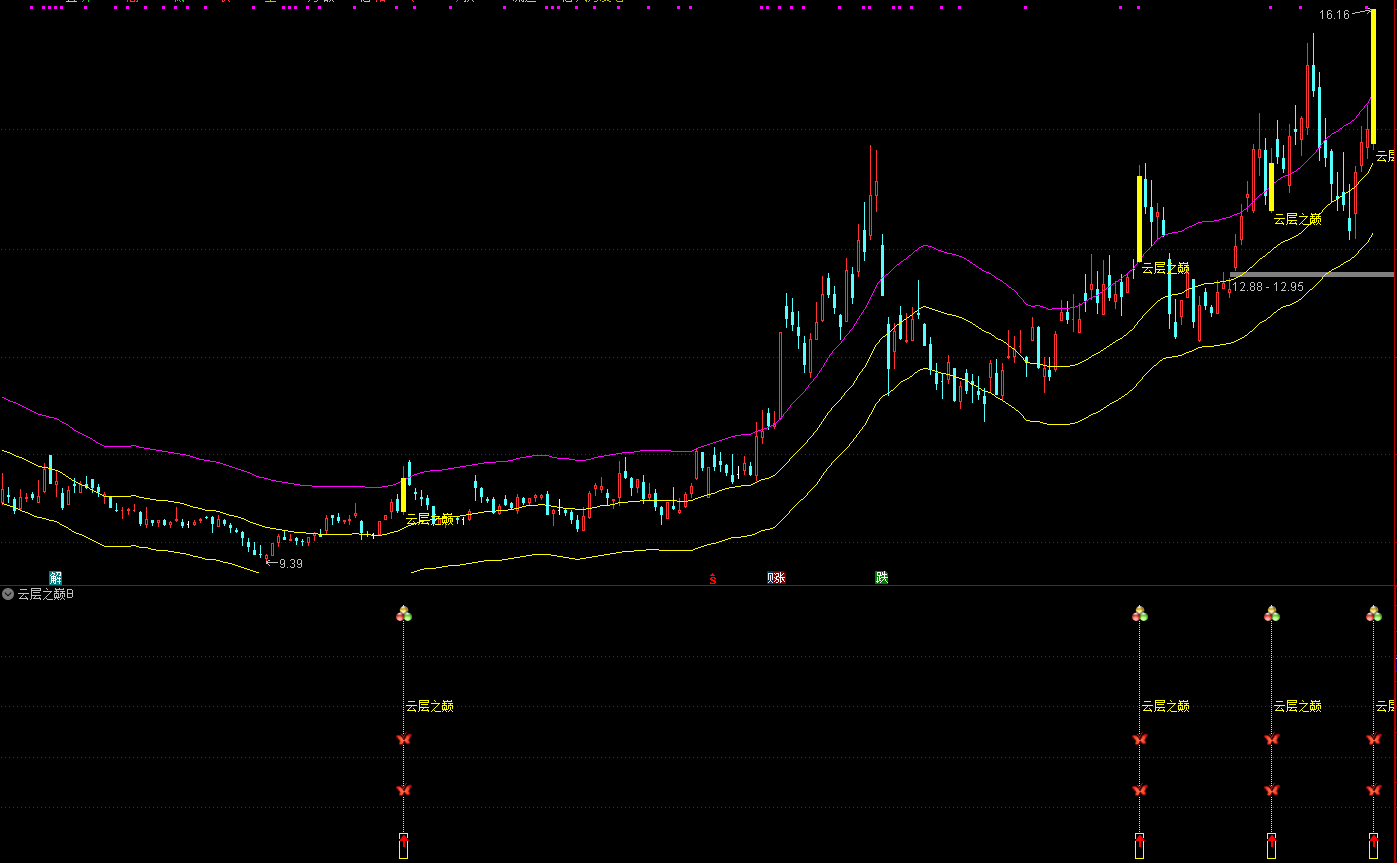Click the yellow signal bar left of 9.39 rally
Image resolution: width=1397 pixels, height=863 pixels.
[403, 495]
